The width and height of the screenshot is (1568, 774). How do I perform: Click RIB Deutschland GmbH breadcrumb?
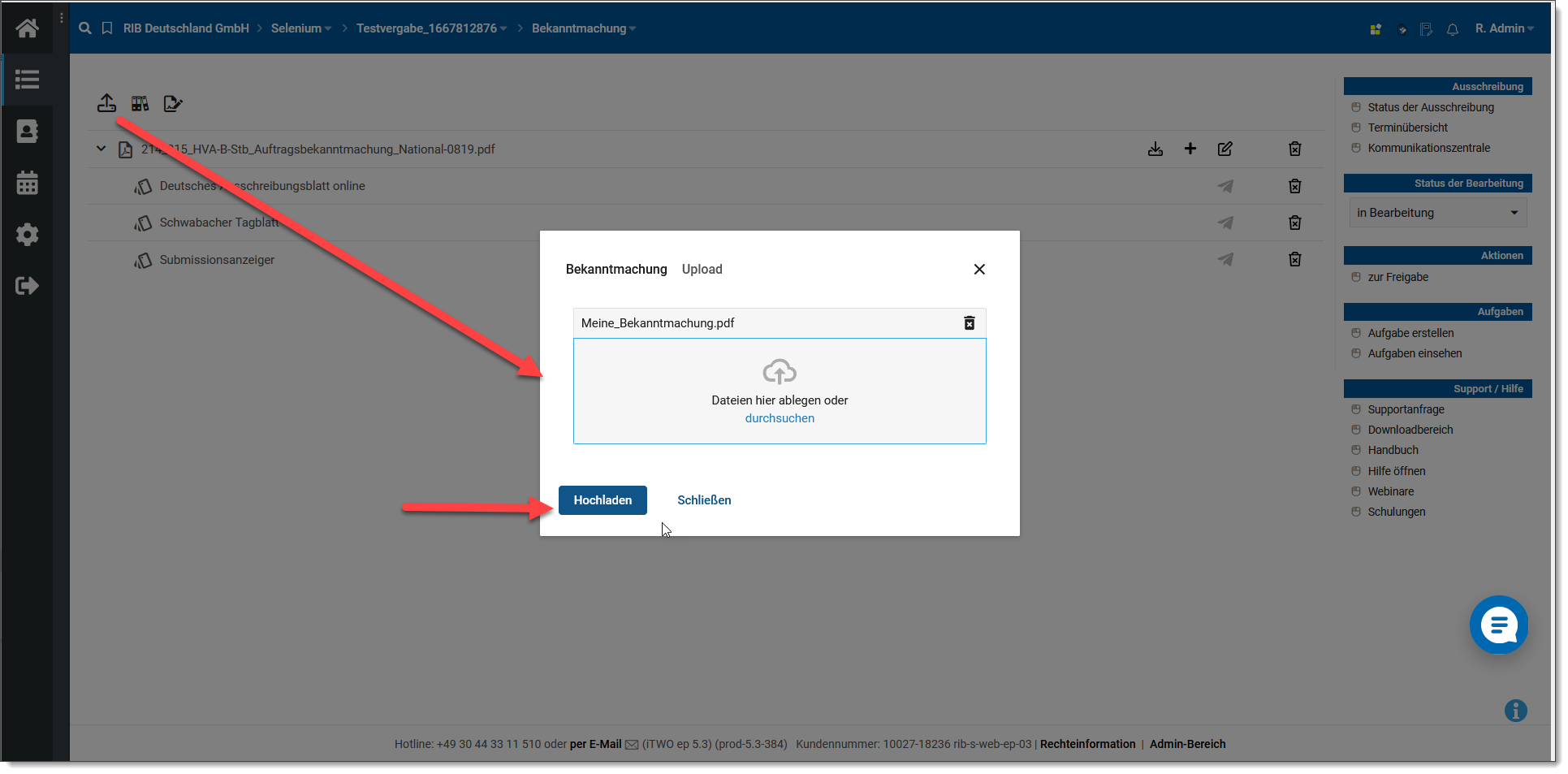pos(186,28)
